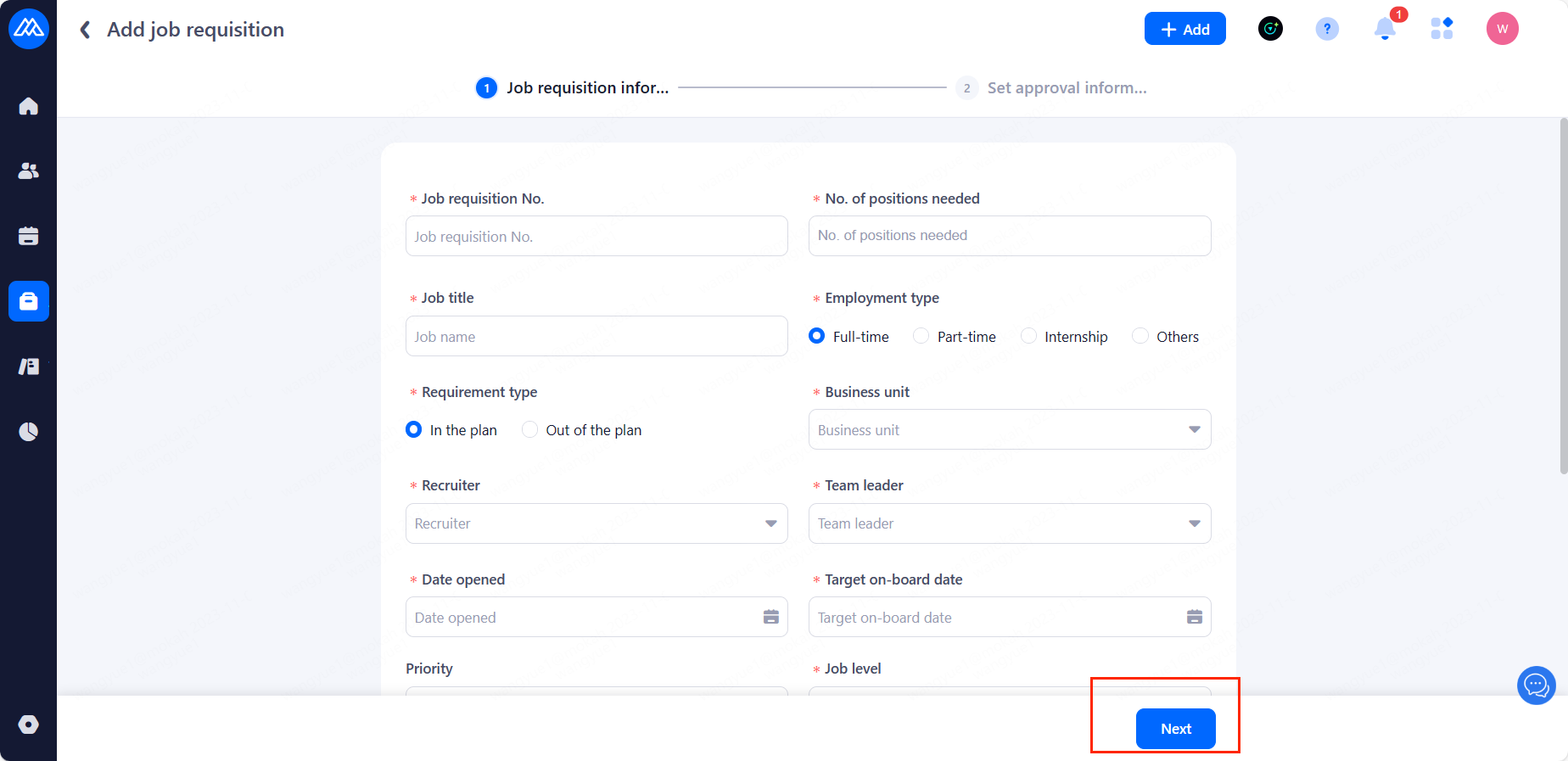1568x761 pixels.
Task: Click the back arrow beside page title
Action: pyautogui.click(x=85, y=31)
